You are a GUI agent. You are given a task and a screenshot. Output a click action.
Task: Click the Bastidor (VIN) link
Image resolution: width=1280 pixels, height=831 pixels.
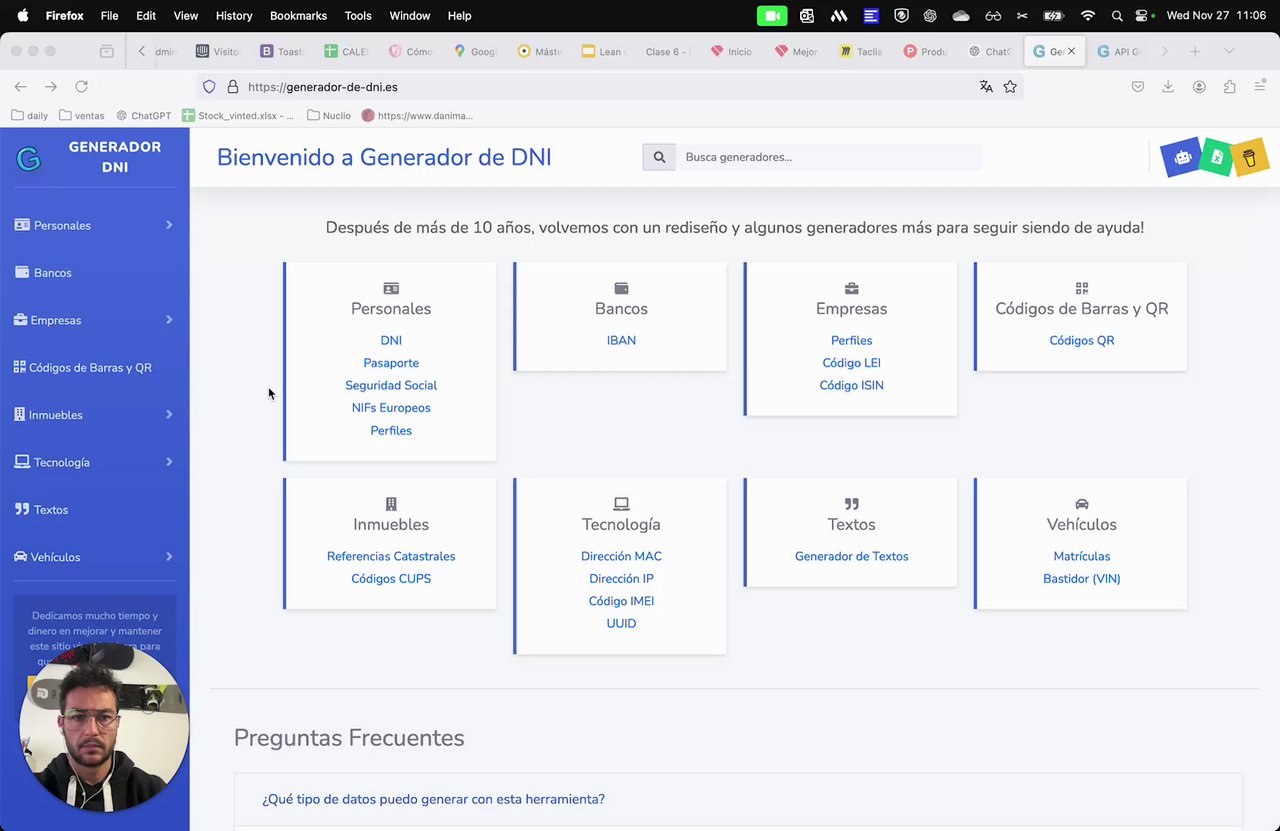(1081, 578)
